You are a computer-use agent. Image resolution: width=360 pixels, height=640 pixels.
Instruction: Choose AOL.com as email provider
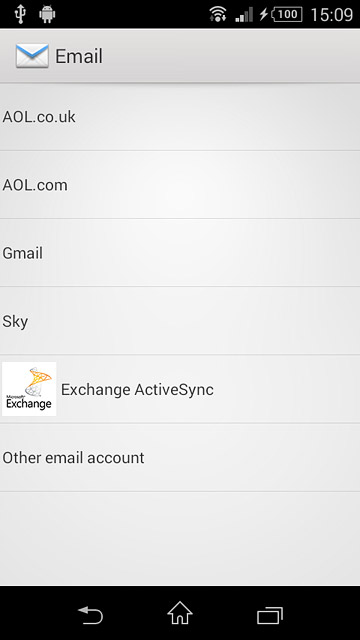[x=180, y=184]
